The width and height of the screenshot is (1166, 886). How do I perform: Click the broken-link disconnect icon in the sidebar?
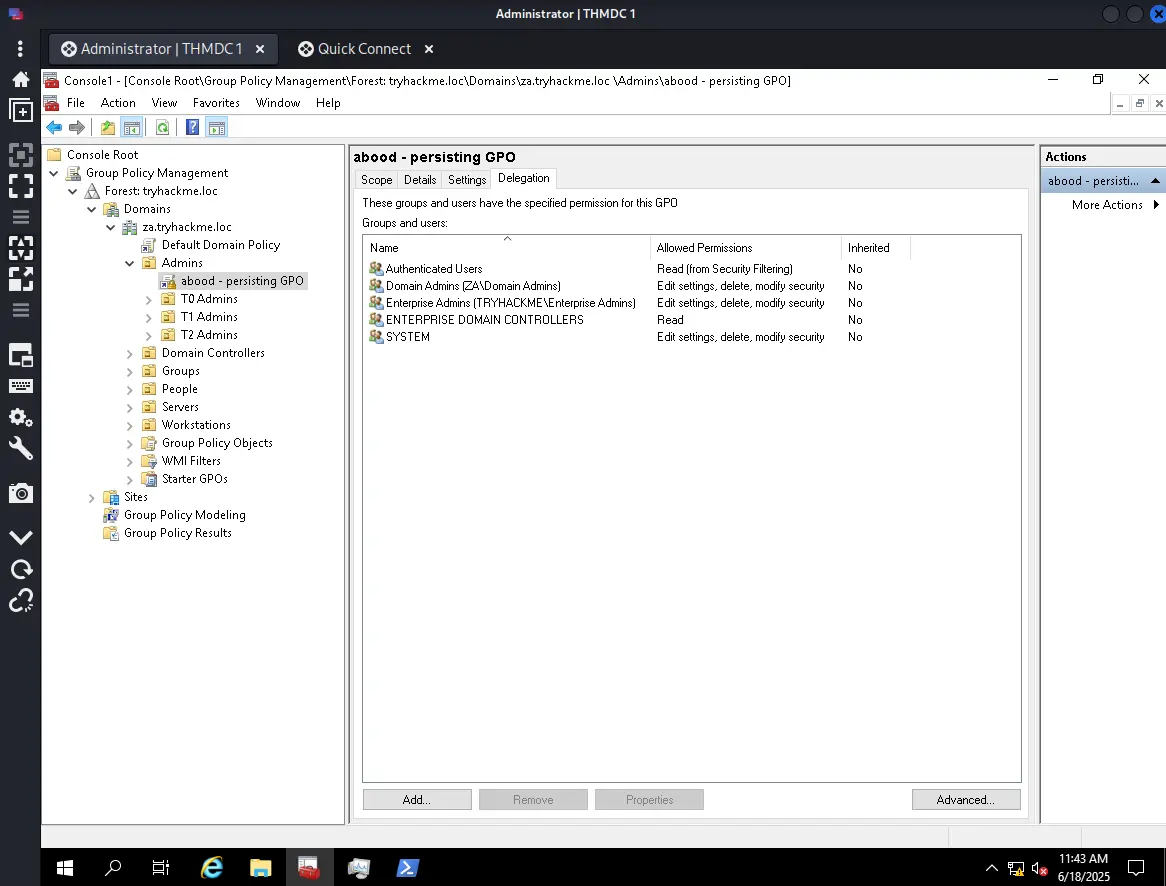(x=21, y=600)
